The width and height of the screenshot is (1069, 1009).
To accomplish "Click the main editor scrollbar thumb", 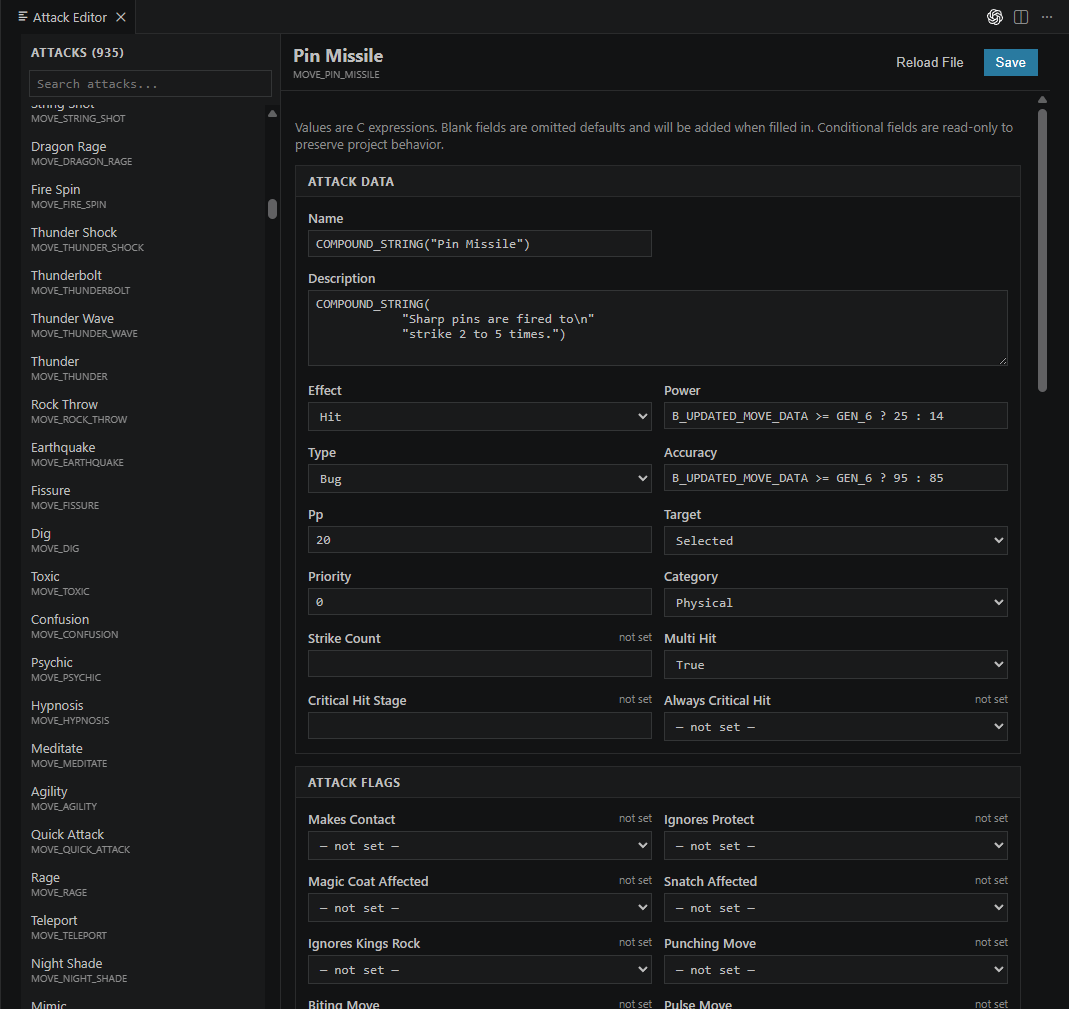I will pyautogui.click(x=1042, y=250).
